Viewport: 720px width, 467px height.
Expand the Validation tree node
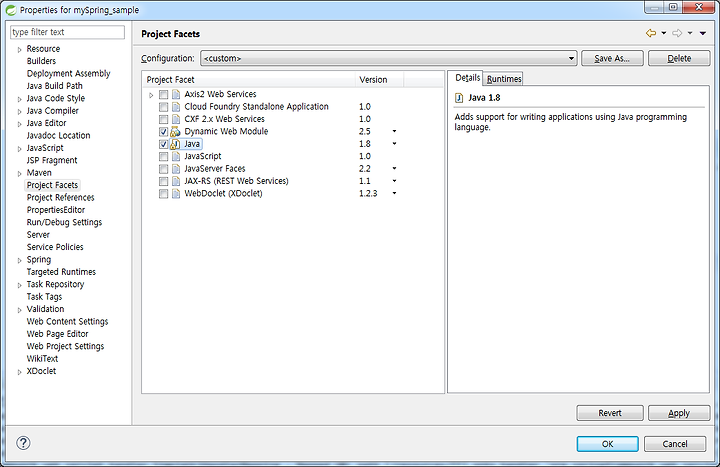coord(19,310)
